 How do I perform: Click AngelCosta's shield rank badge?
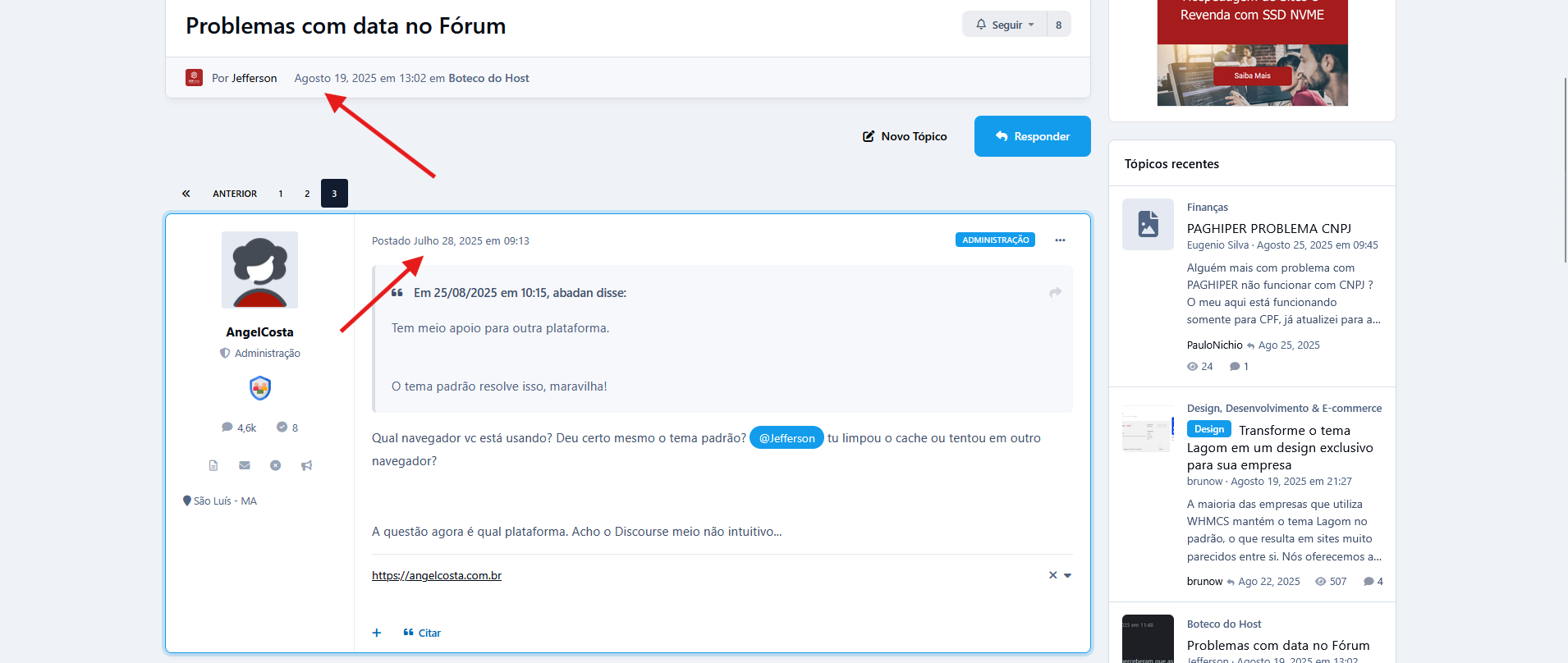[x=260, y=388]
